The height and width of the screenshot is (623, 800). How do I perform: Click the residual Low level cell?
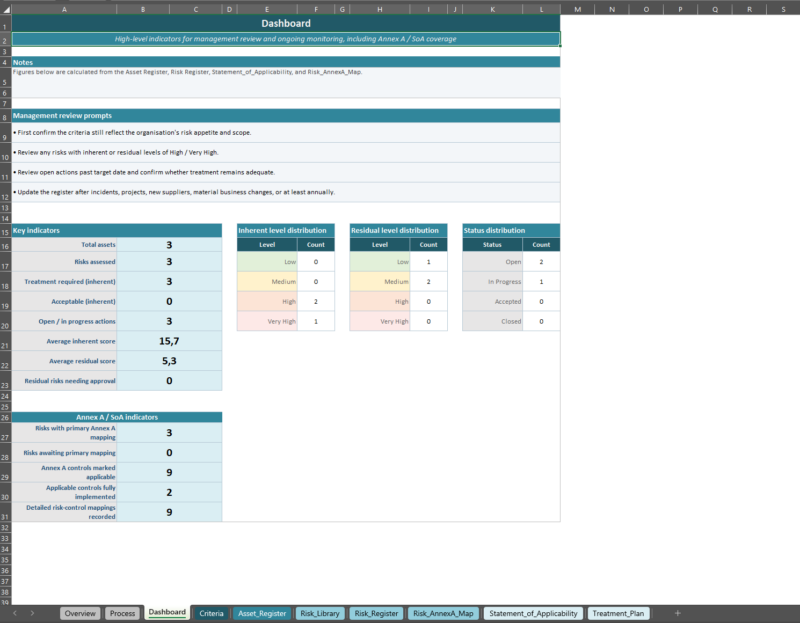[x=380, y=262]
